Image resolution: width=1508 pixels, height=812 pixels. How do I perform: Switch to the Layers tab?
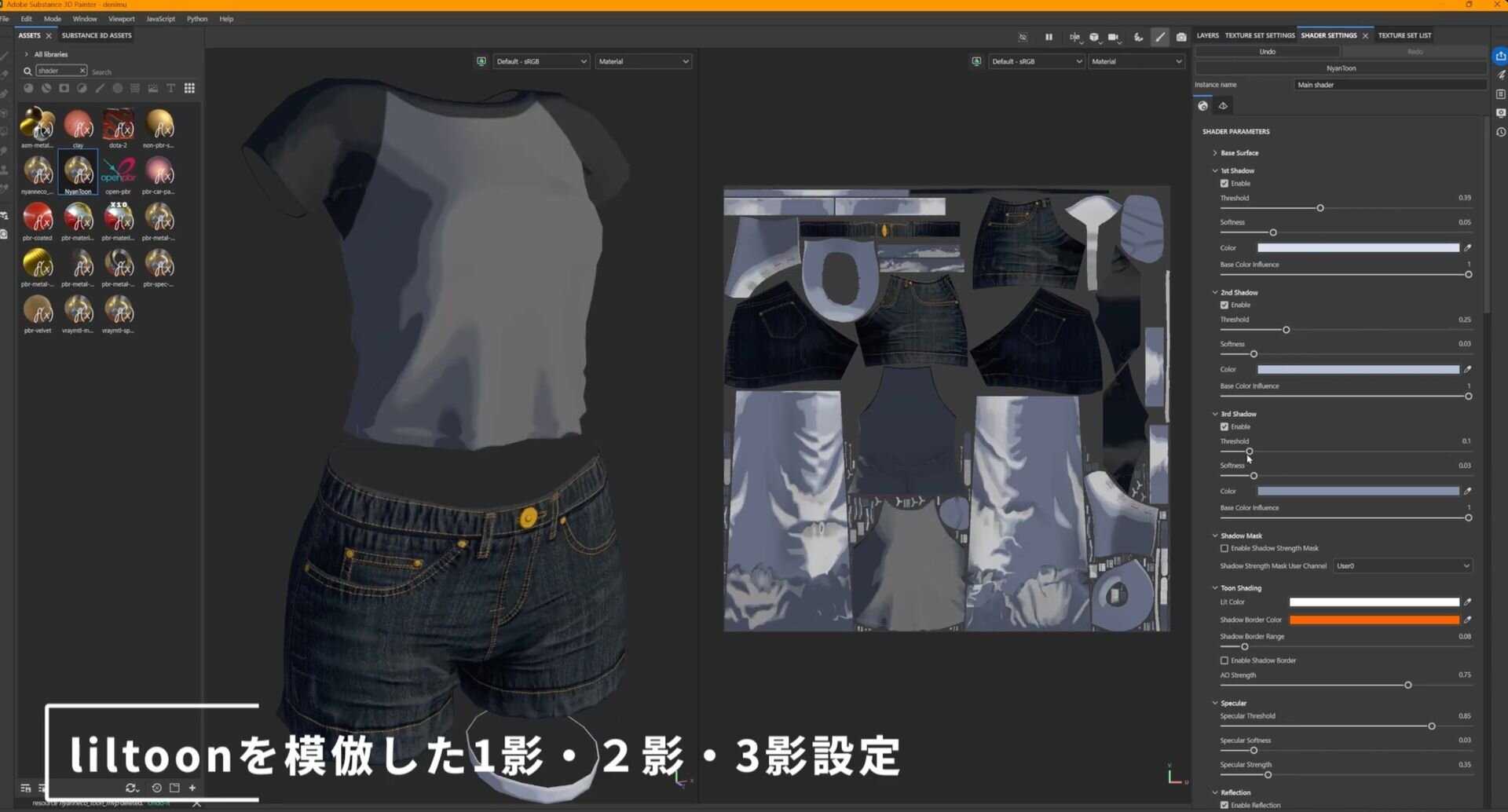coord(1207,35)
